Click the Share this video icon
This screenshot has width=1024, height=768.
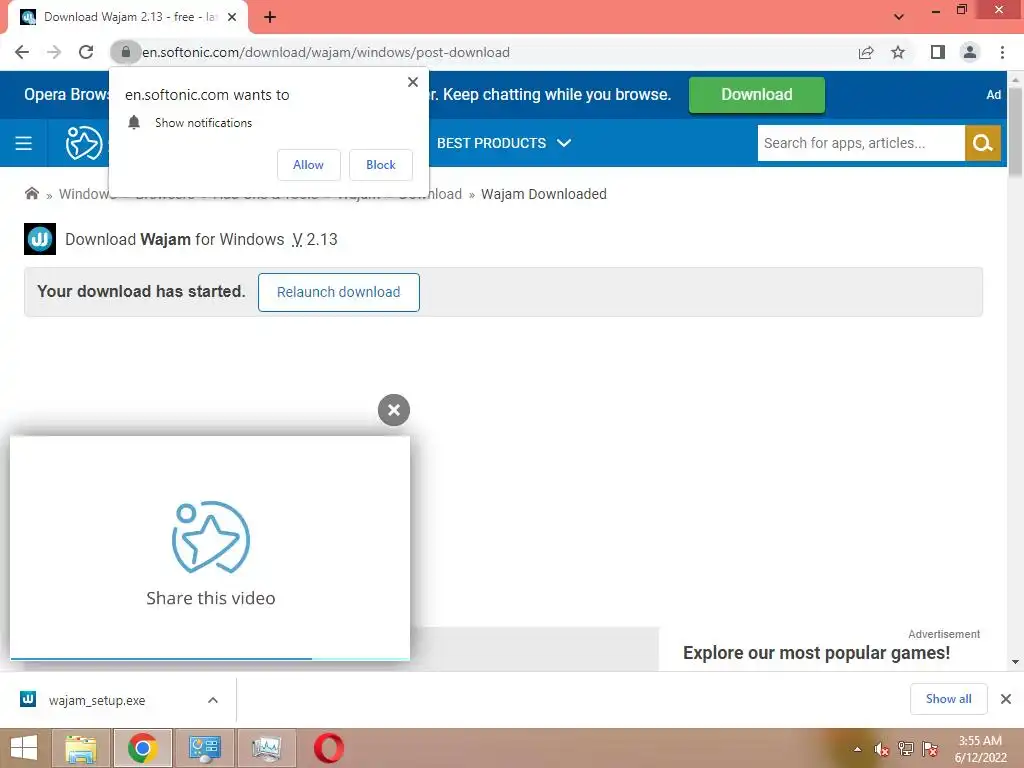pyautogui.click(x=210, y=537)
